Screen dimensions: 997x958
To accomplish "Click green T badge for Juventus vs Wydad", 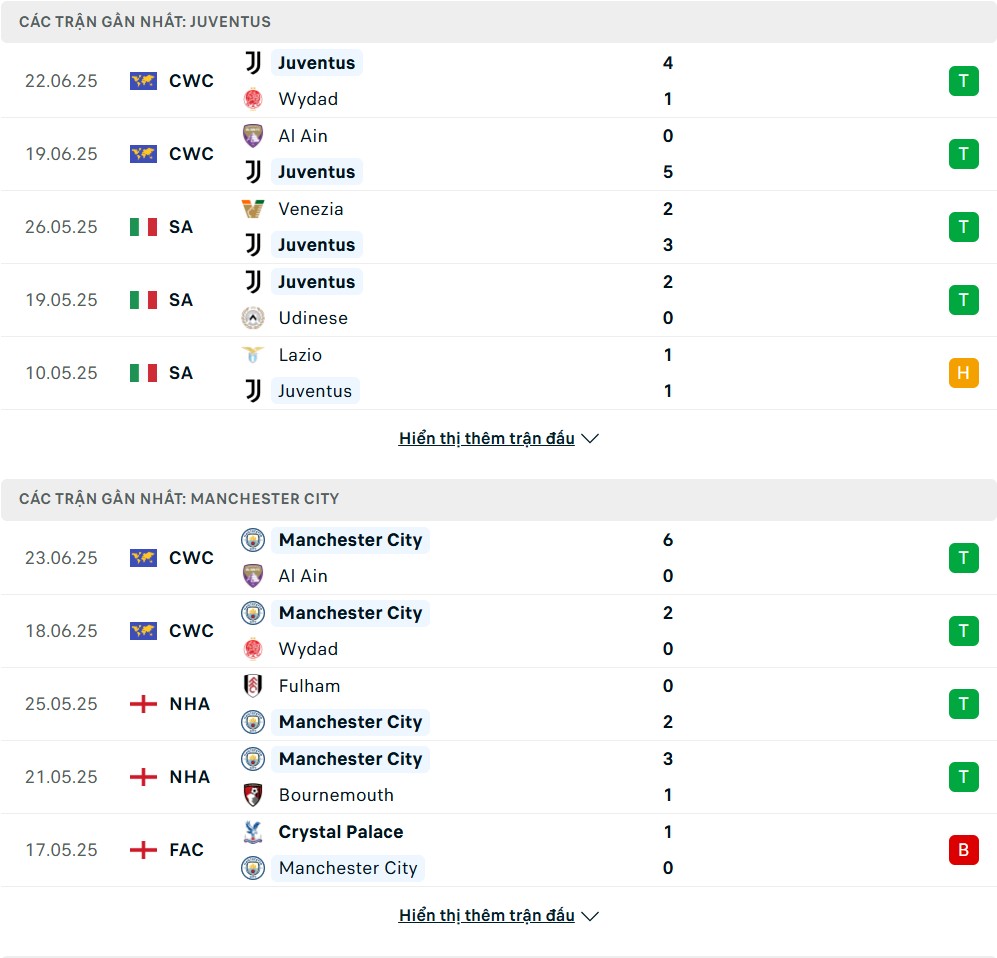I will pyautogui.click(x=963, y=81).
